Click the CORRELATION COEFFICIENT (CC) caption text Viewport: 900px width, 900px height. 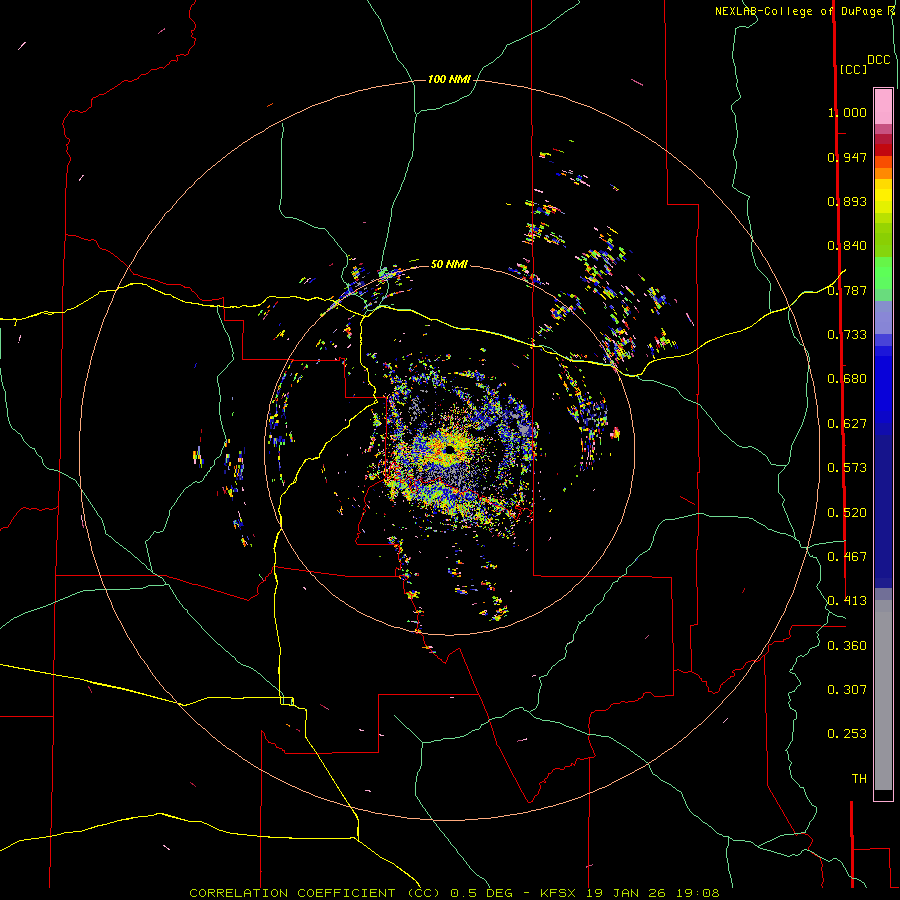coord(315,893)
